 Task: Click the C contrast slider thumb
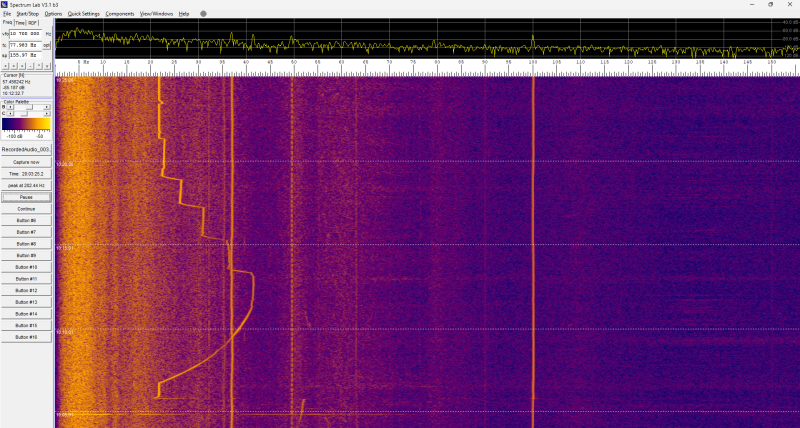point(24,114)
